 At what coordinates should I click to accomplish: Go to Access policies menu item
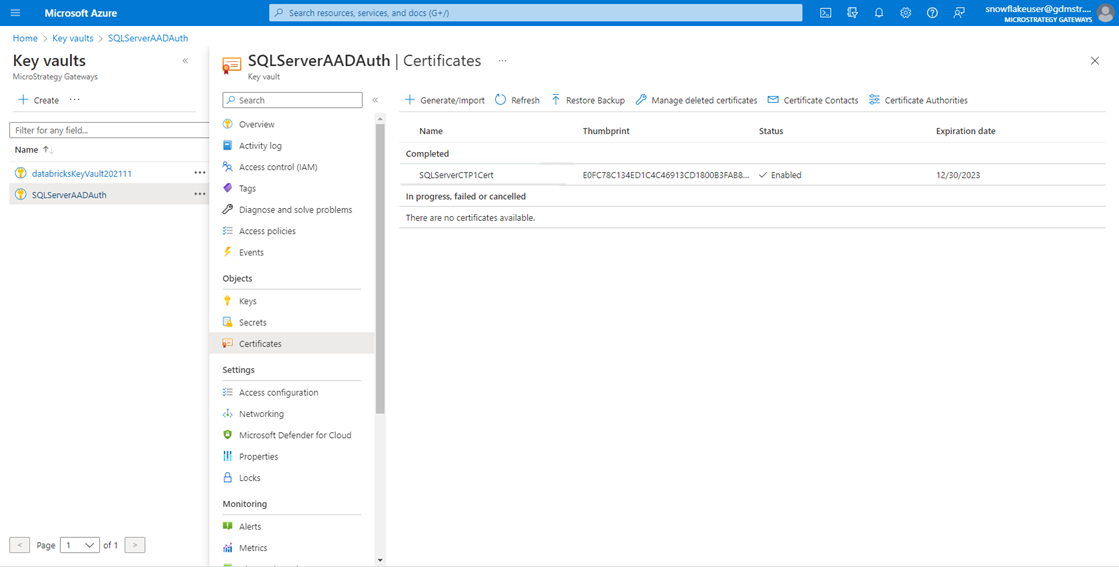click(x=267, y=231)
